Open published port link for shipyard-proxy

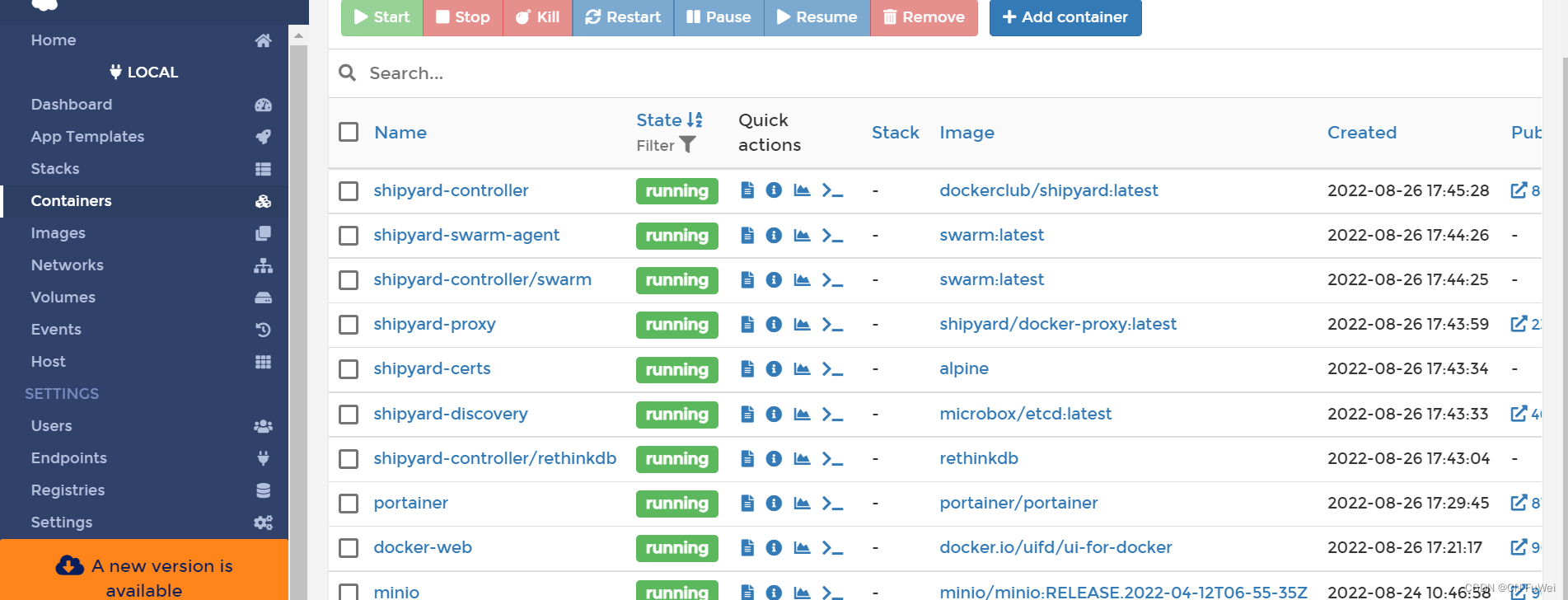click(x=1525, y=324)
